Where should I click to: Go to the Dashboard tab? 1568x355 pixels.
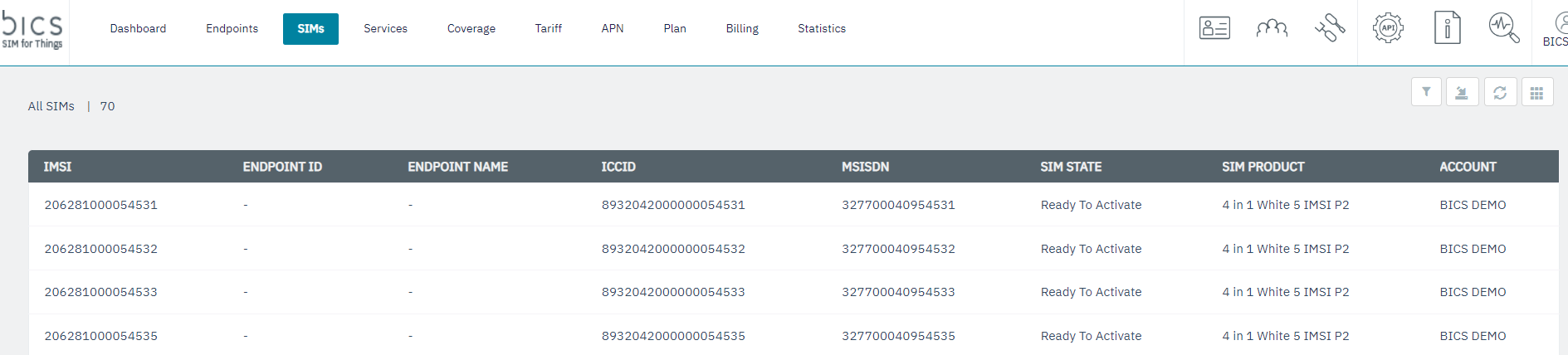point(138,29)
